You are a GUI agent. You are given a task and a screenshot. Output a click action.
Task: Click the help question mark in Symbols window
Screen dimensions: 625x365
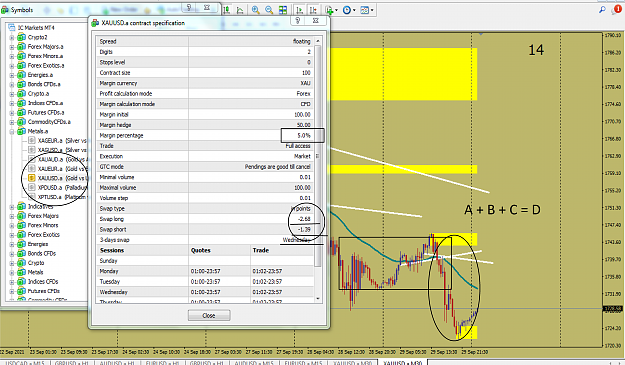click(x=189, y=7)
